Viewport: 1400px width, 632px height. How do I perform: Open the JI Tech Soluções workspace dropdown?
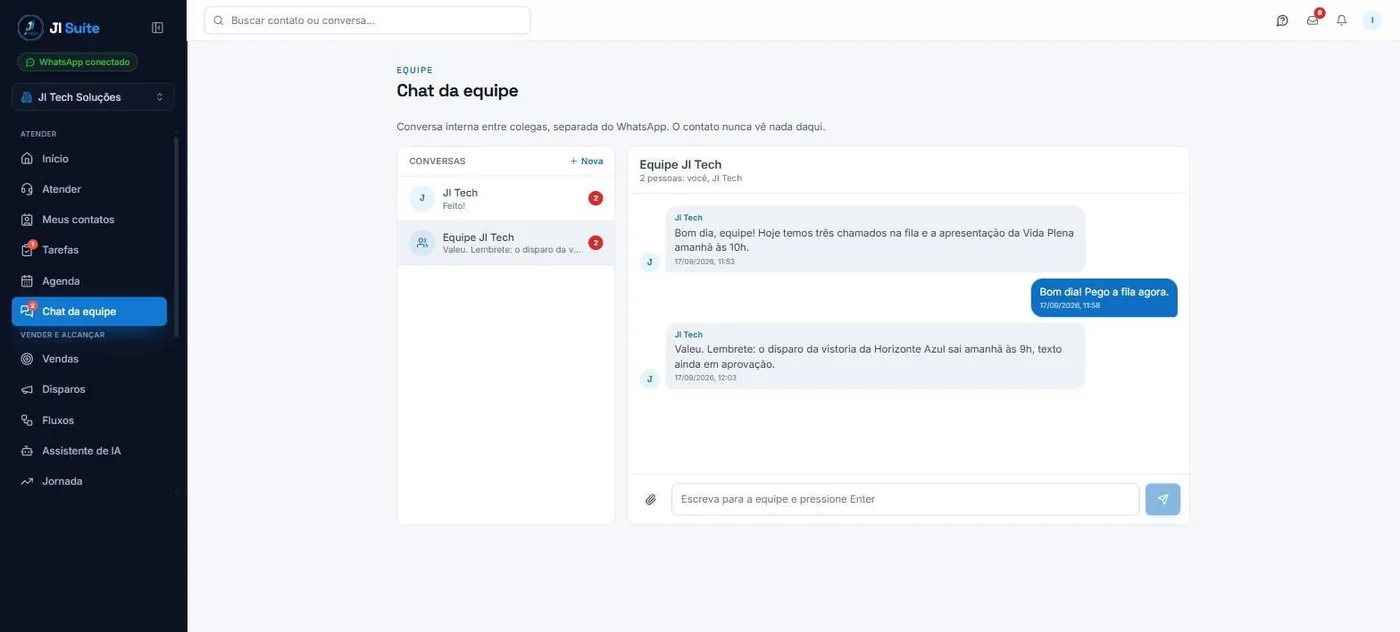[x=93, y=97]
